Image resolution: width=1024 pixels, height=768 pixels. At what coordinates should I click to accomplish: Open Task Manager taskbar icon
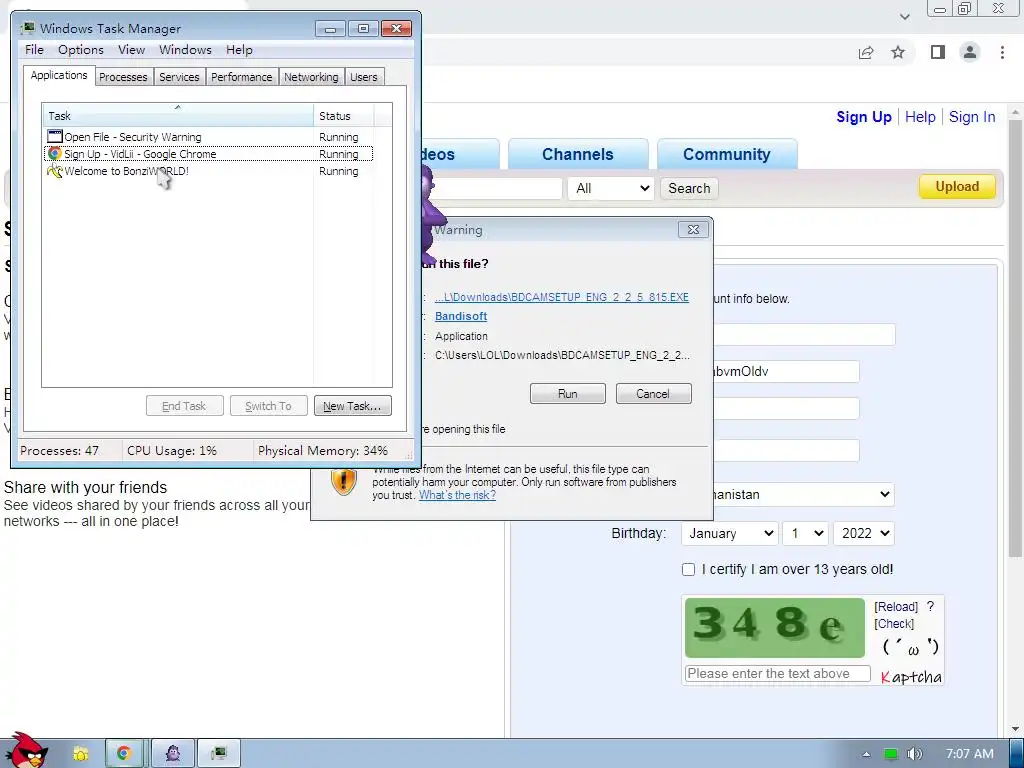click(219, 754)
